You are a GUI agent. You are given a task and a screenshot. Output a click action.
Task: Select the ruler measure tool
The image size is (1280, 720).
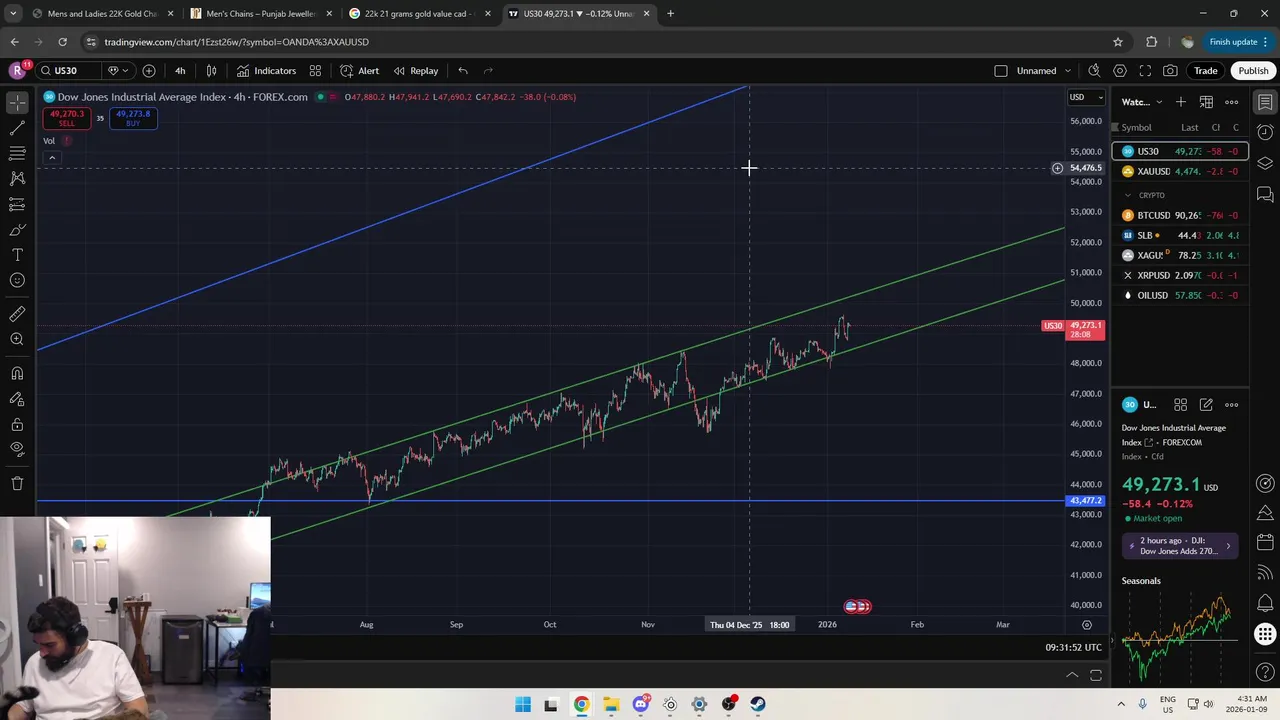coord(17,314)
